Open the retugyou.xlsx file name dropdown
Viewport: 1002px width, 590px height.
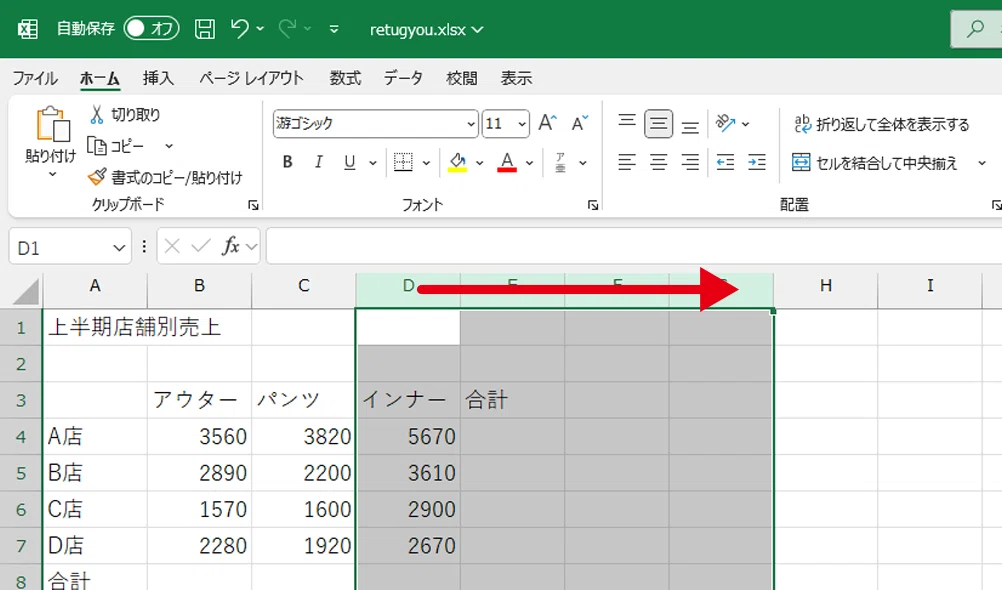(x=426, y=29)
